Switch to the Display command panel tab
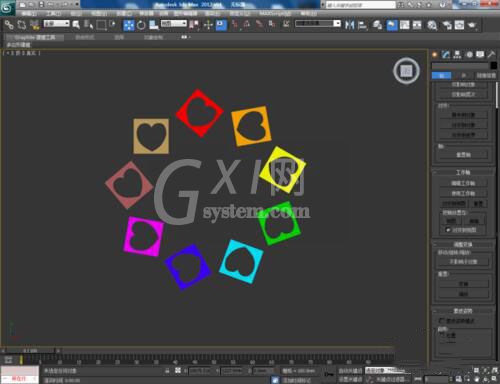This screenshot has width=500, height=384. [480, 55]
